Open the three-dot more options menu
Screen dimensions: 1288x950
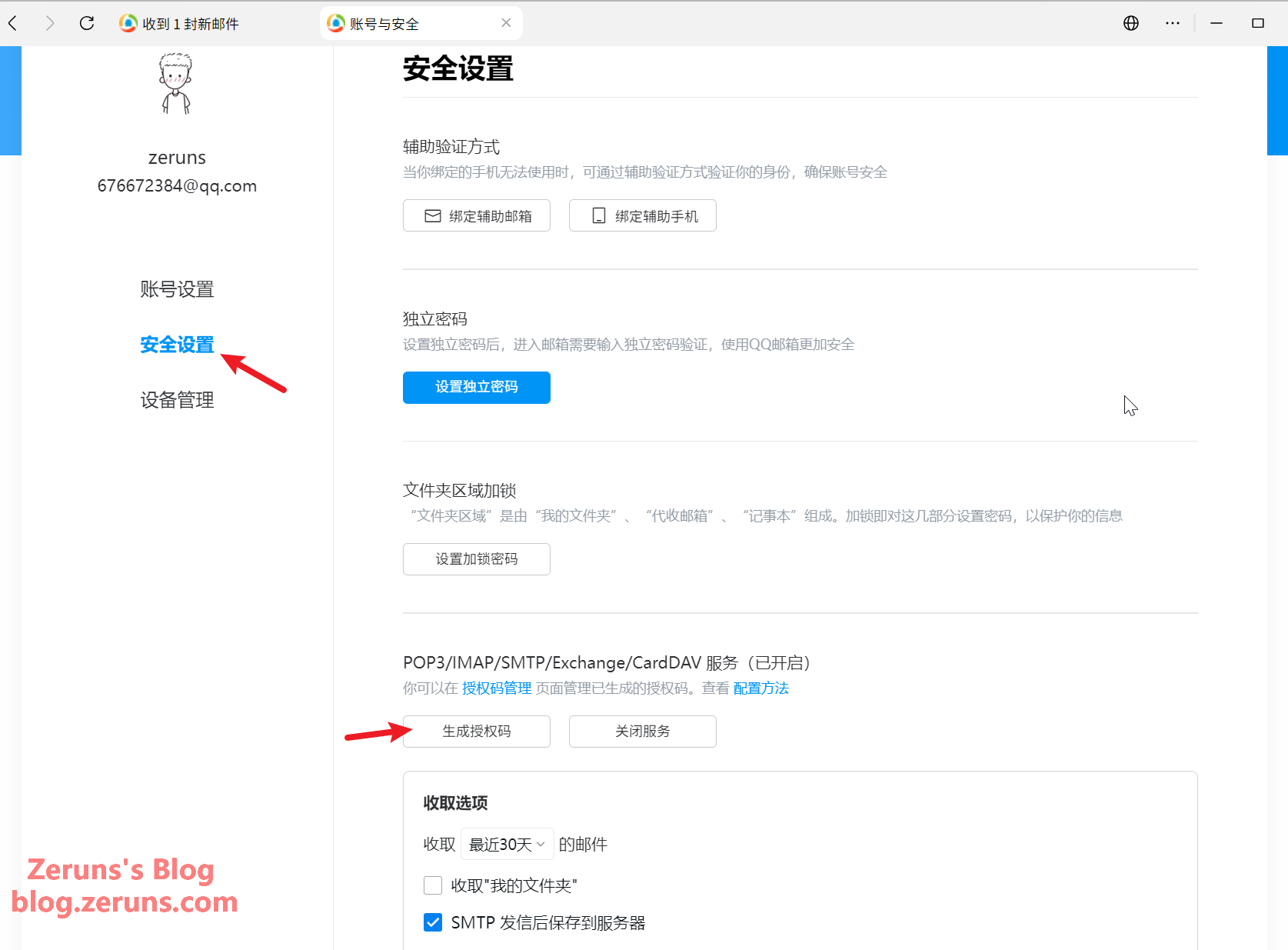(x=1172, y=23)
